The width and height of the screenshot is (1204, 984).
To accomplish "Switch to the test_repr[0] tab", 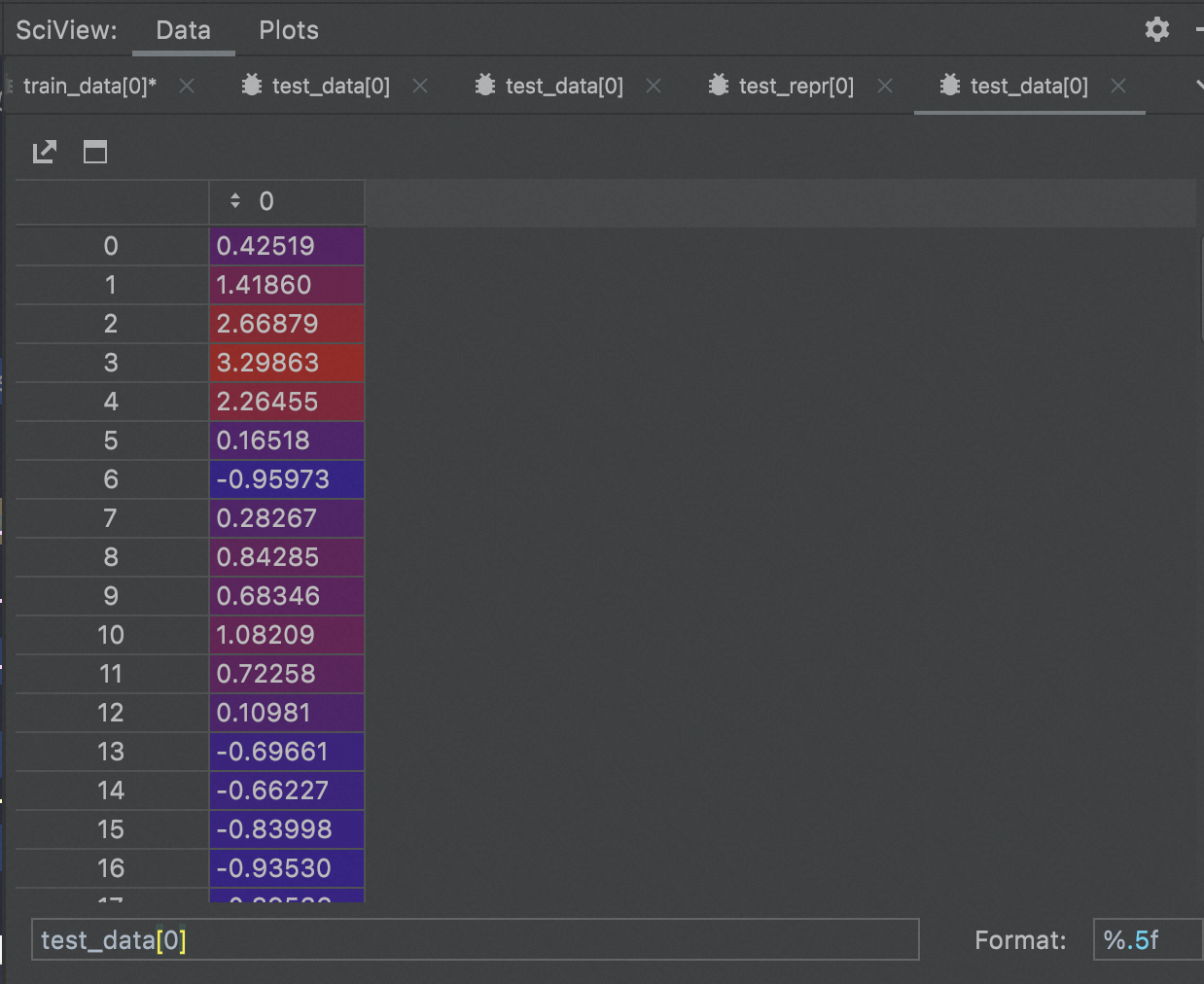I will pos(796,86).
